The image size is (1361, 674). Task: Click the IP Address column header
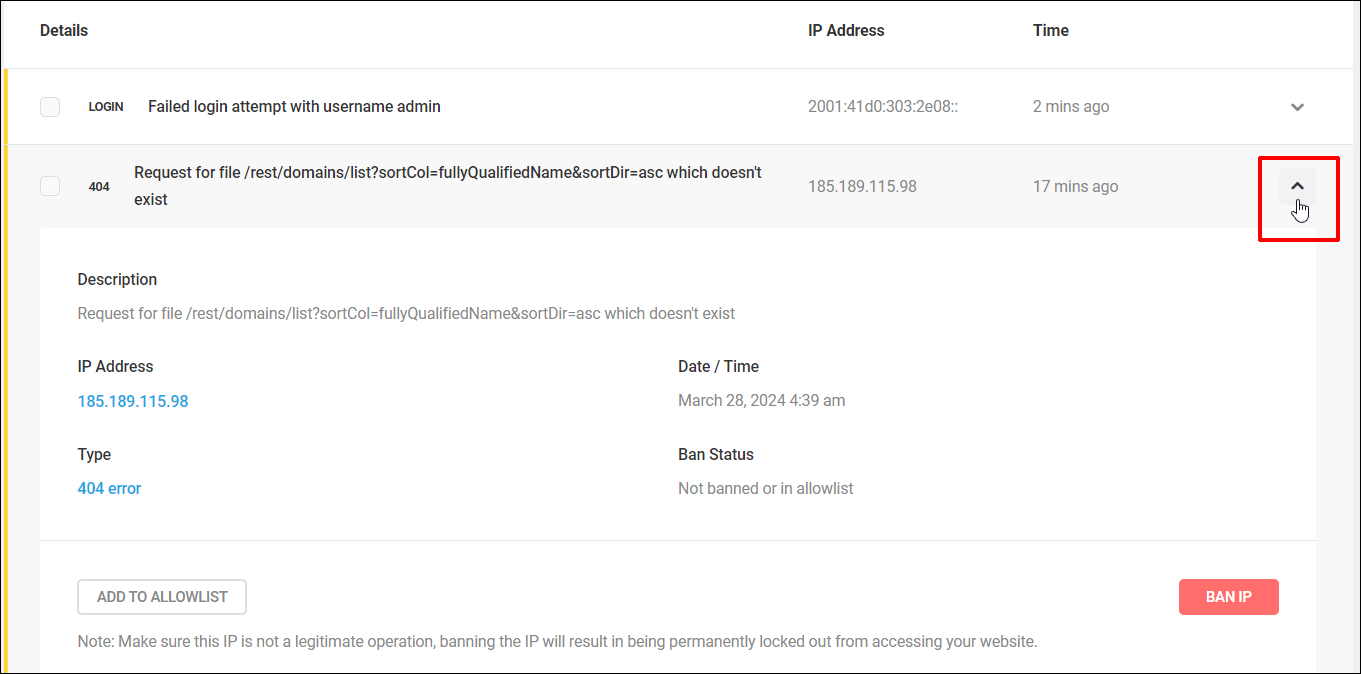point(846,31)
